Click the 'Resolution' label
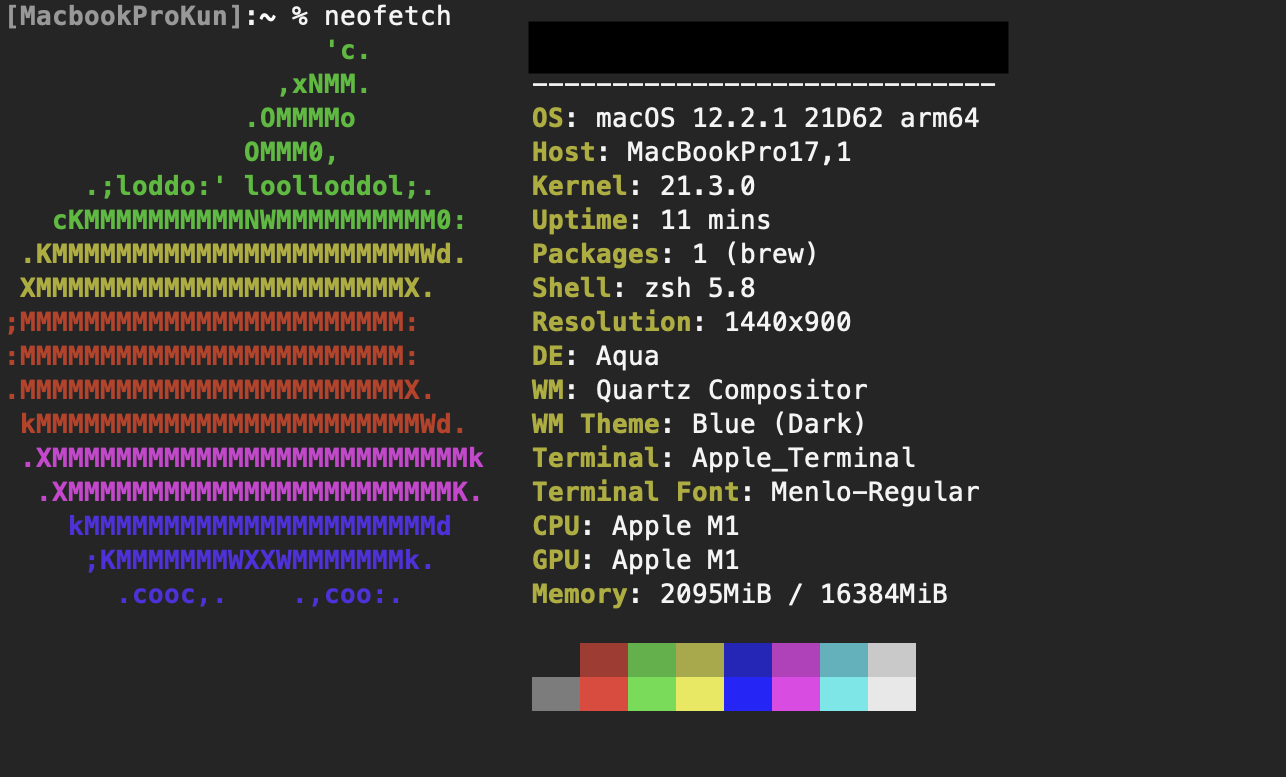This screenshot has width=1286, height=777. point(612,322)
